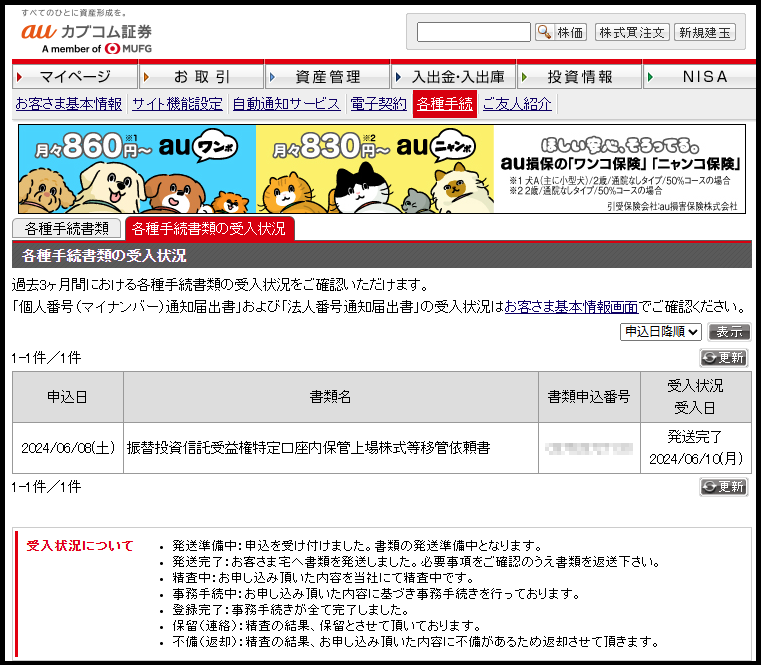Click the 発送完了 status cell

[x=695, y=448]
